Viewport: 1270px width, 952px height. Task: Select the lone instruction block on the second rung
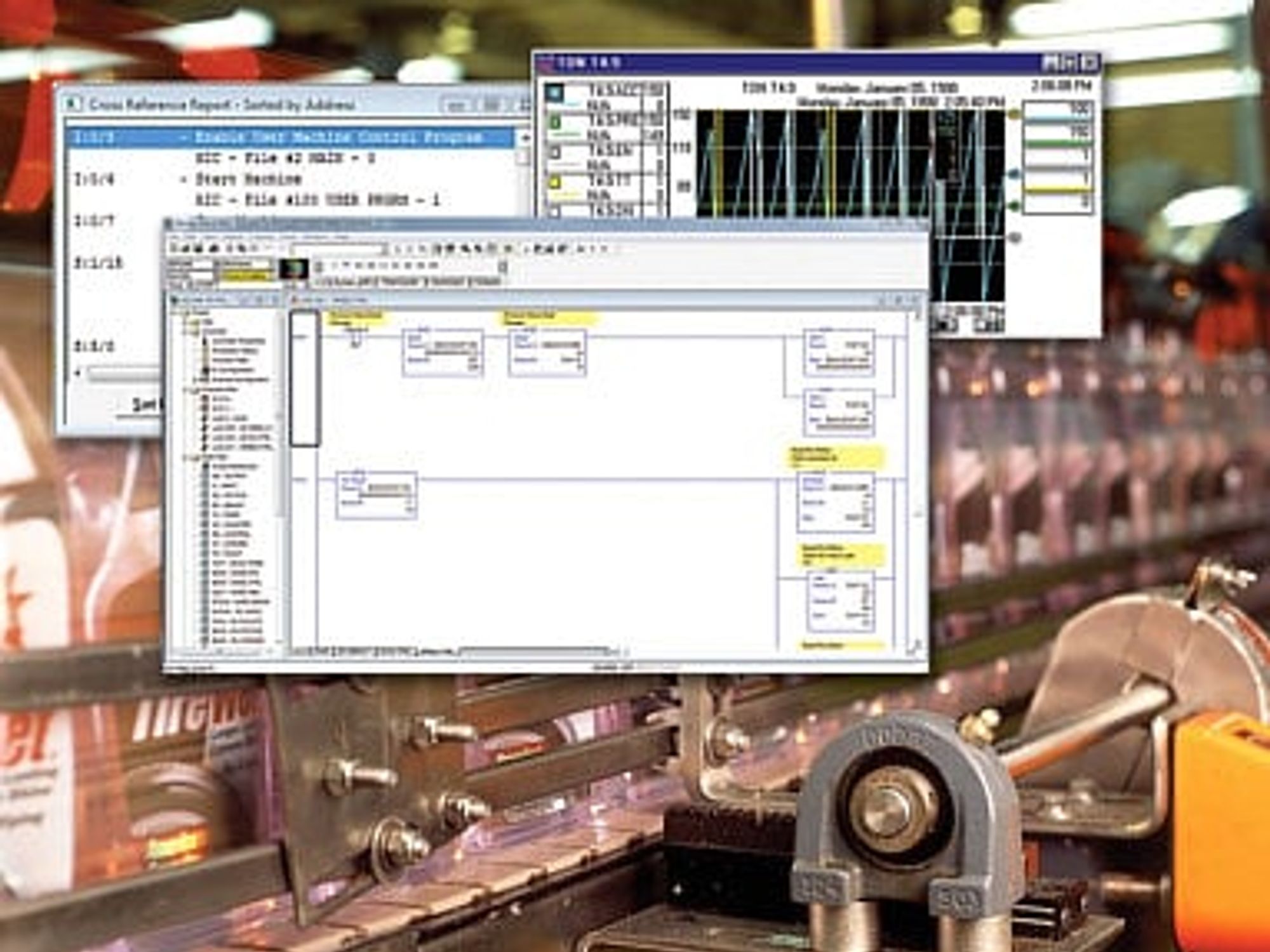(377, 496)
